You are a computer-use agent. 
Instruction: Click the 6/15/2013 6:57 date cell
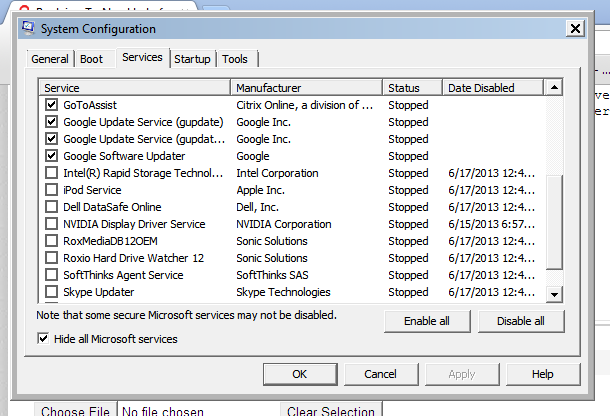[492, 224]
